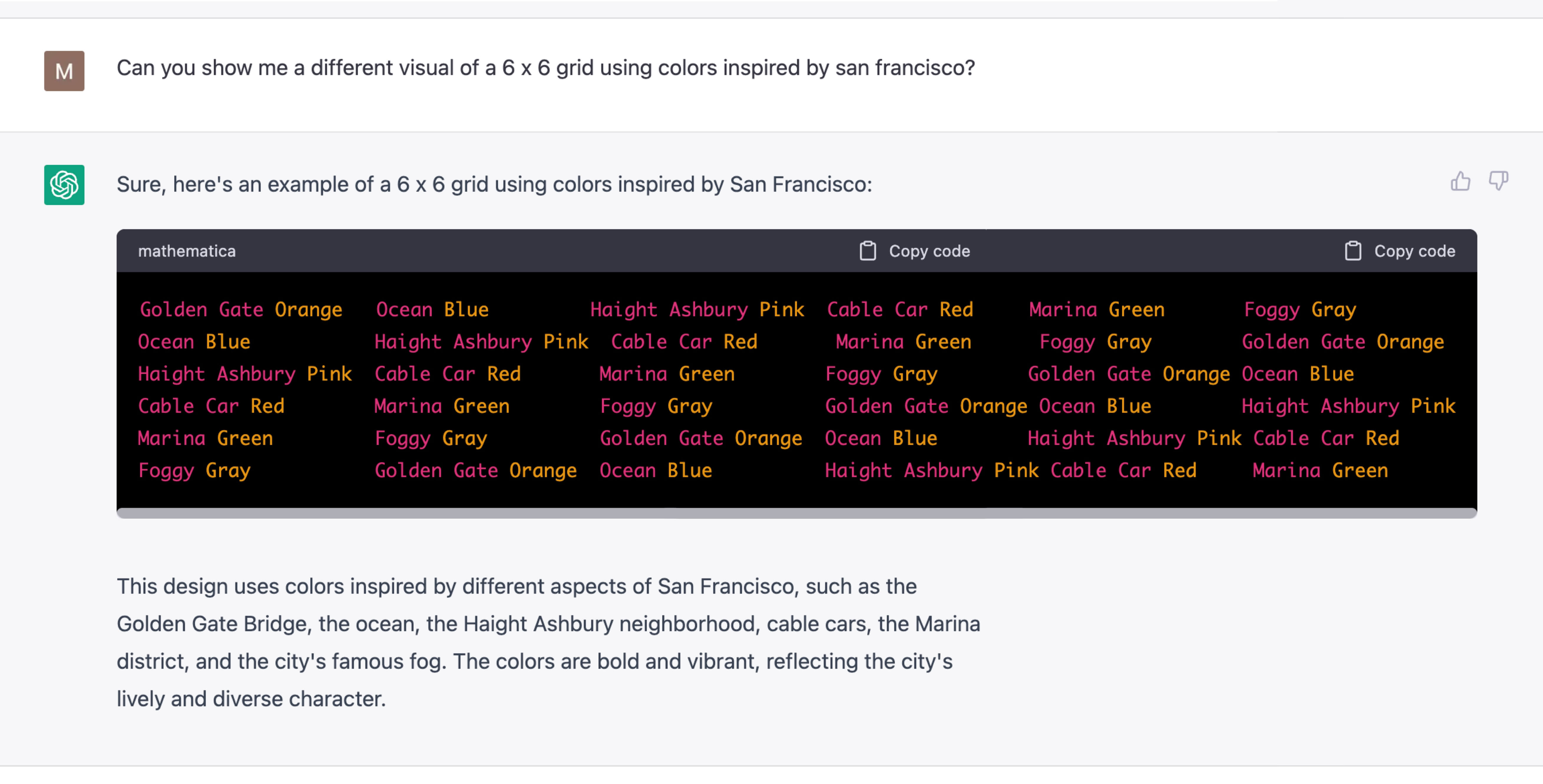Click Foggy Gray in the first row
Screen dimensions: 1543x784
pos(1300,310)
